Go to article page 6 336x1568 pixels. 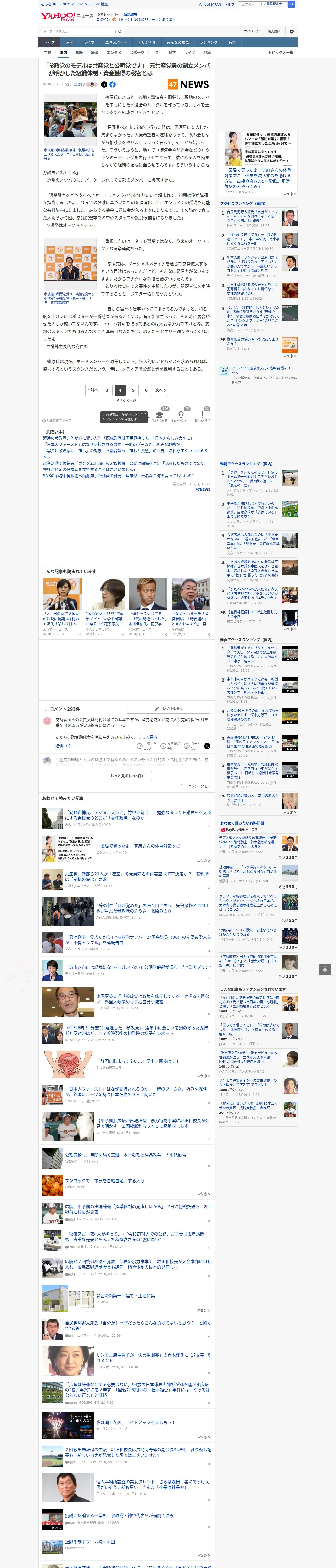(146, 390)
